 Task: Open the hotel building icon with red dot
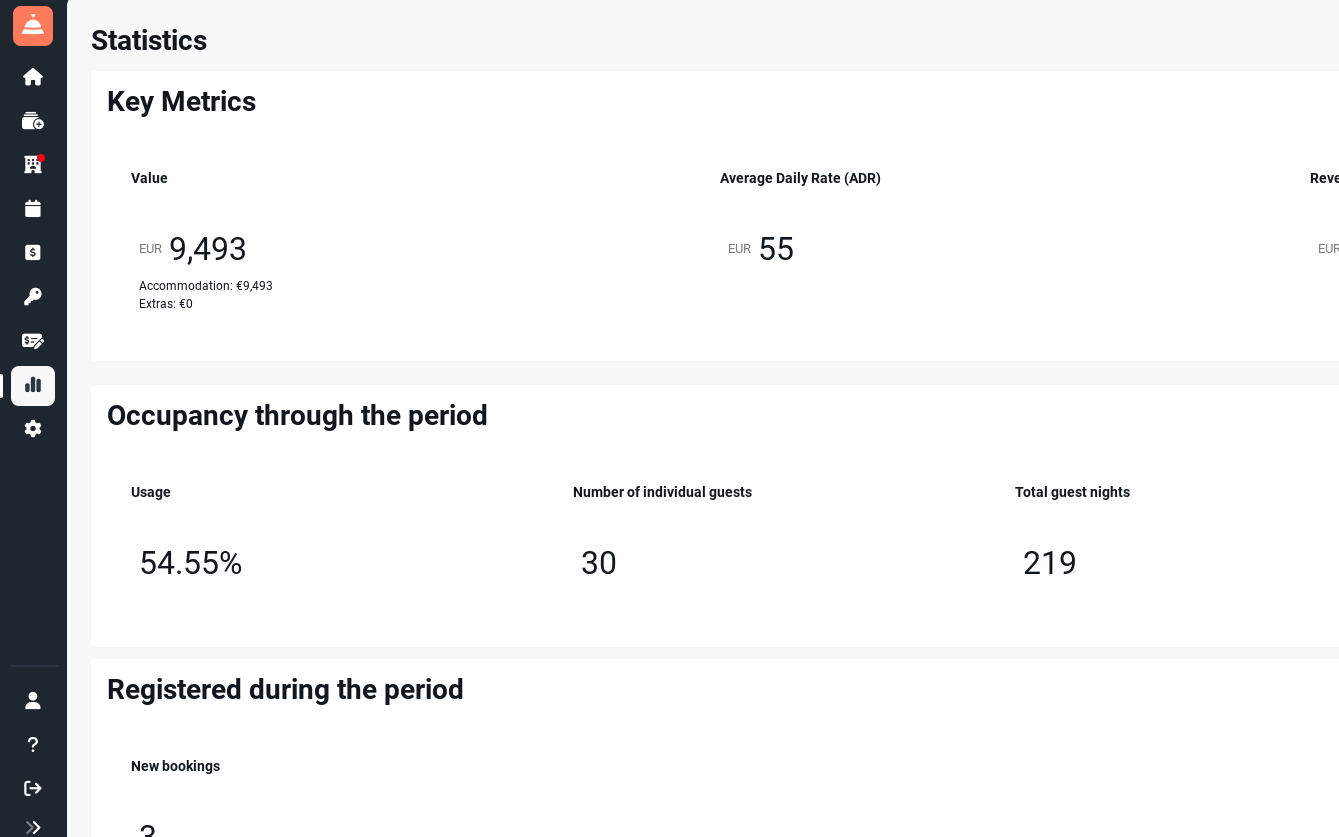[x=33, y=165]
